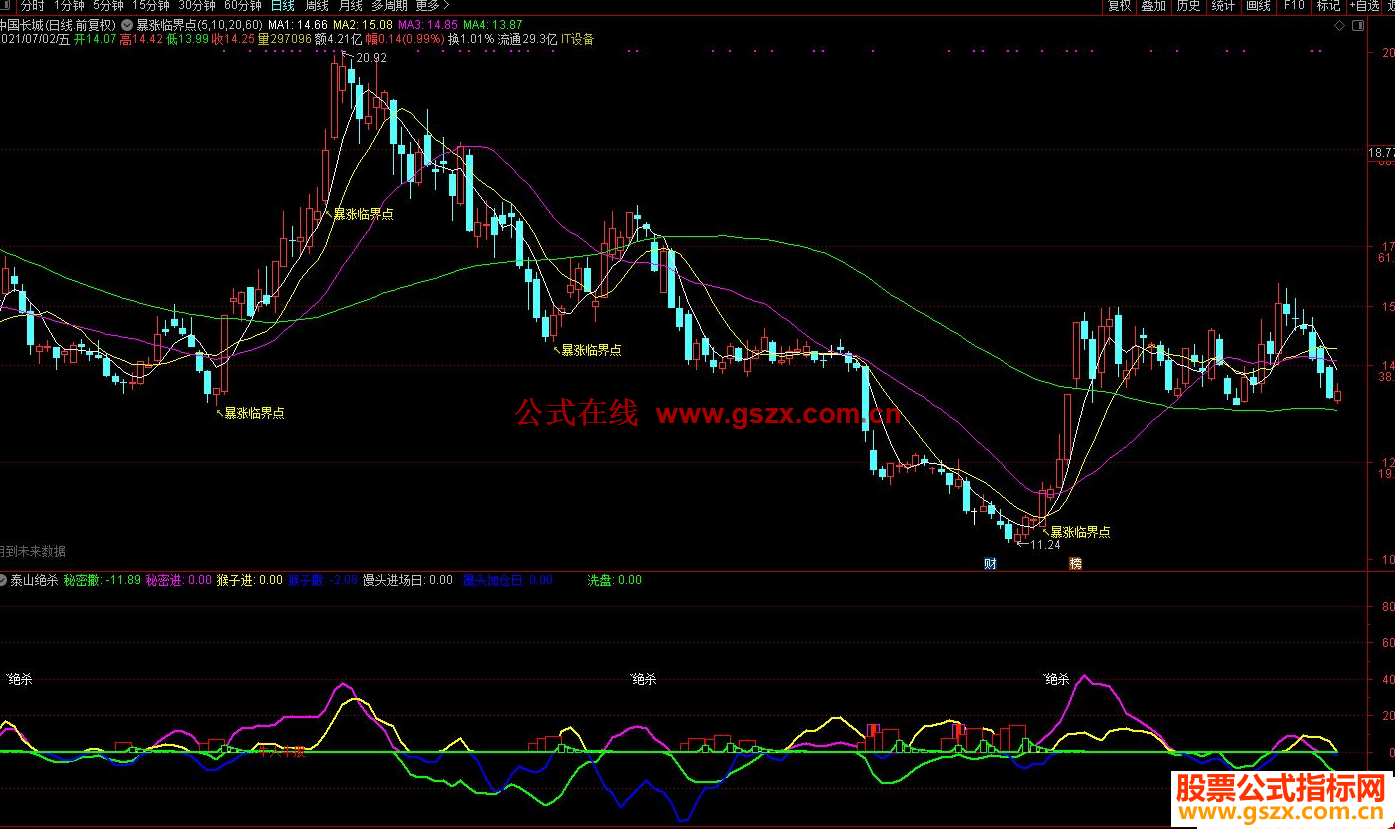1395x829 pixels.
Task: Expand the 暴涨临界点 indicator dropdown arrow
Action: click(127, 24)
